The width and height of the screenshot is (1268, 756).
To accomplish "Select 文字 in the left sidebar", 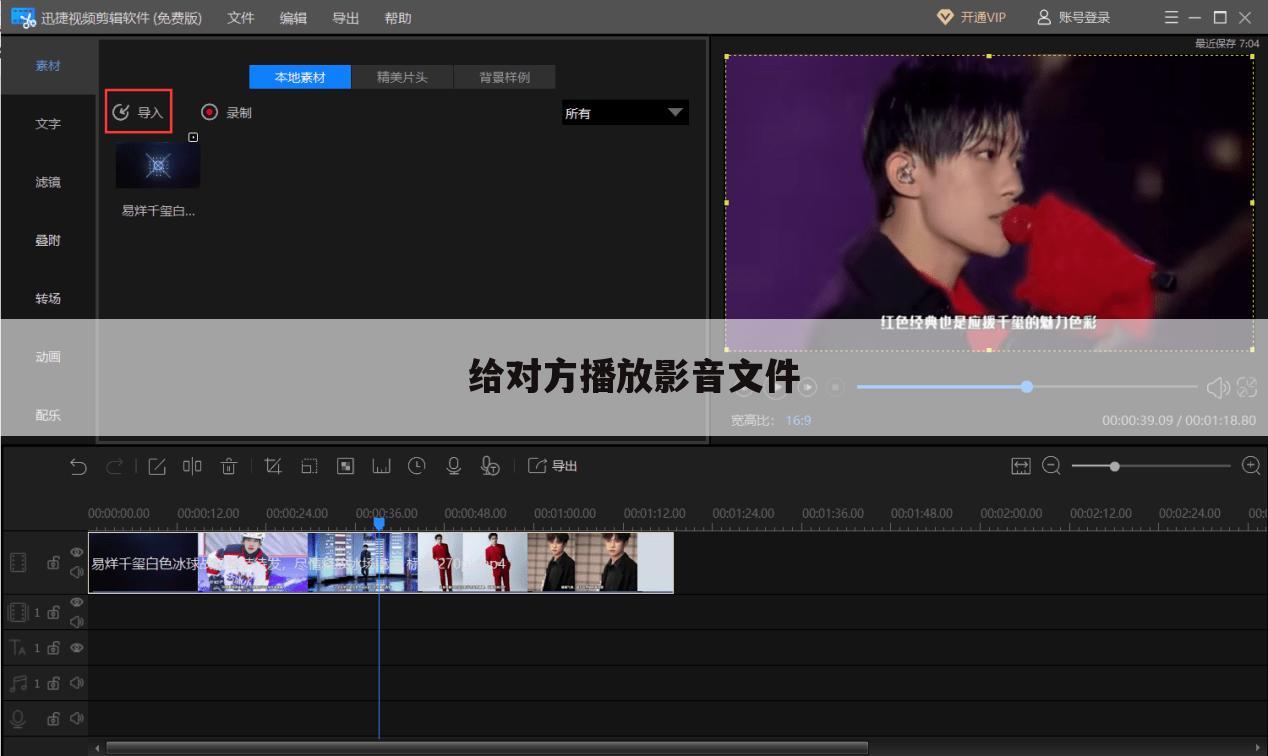I will [48, 124].
